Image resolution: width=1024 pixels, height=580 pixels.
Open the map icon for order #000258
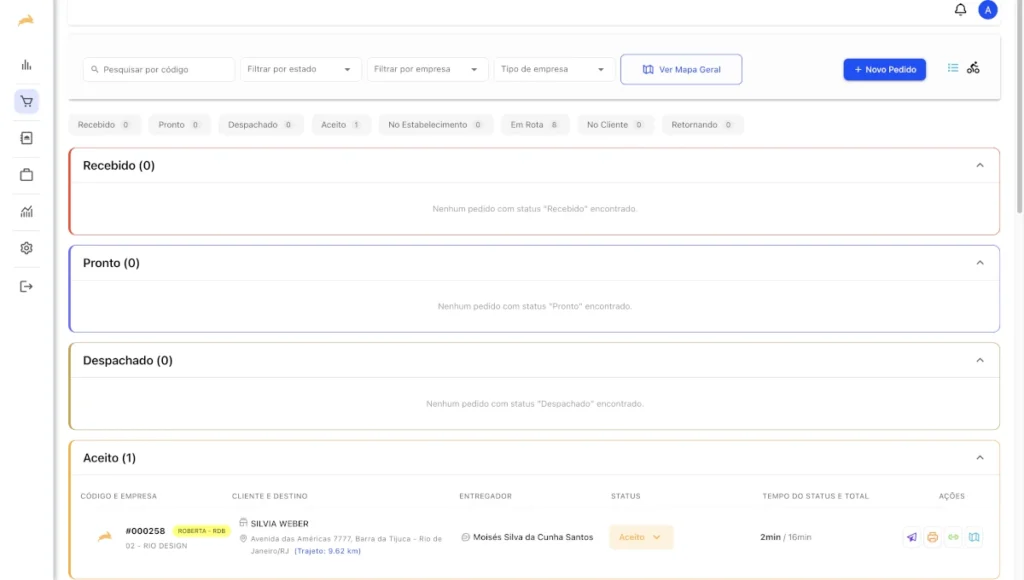tap(974, 537)
